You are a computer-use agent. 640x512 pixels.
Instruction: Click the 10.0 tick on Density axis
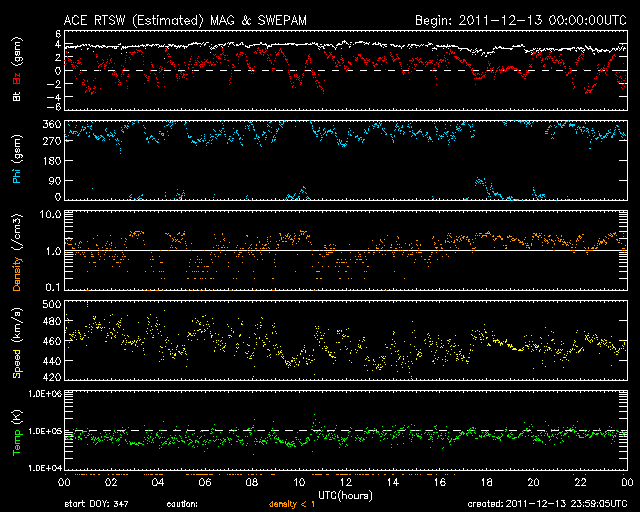pos(48,214)
